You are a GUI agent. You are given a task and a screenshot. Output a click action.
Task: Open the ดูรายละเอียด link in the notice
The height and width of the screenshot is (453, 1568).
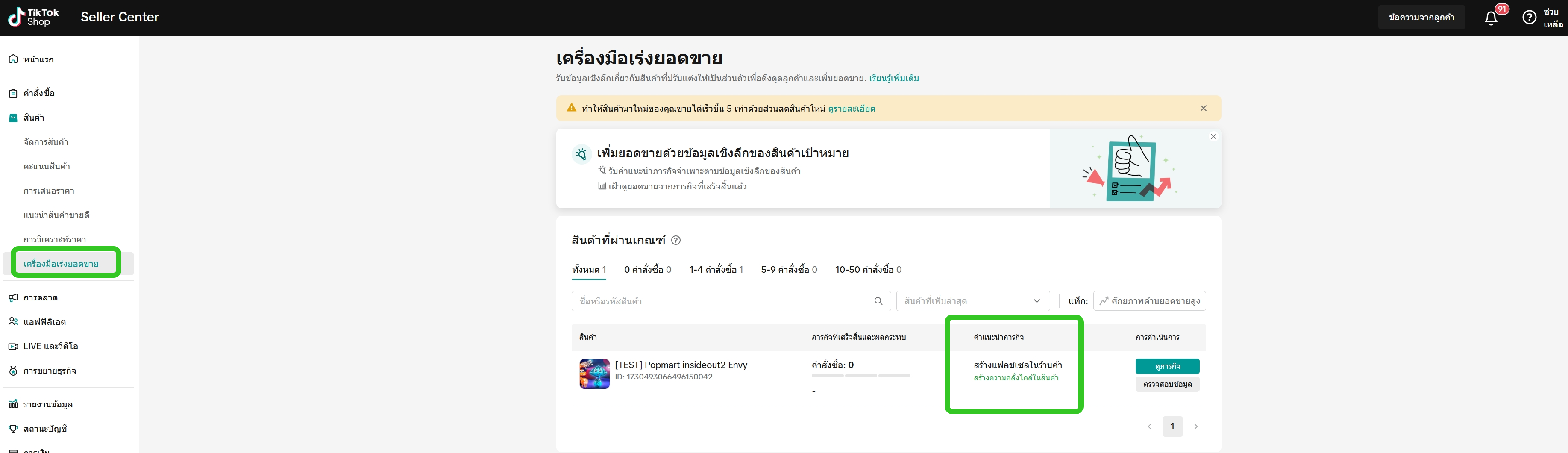pos(852,109)
